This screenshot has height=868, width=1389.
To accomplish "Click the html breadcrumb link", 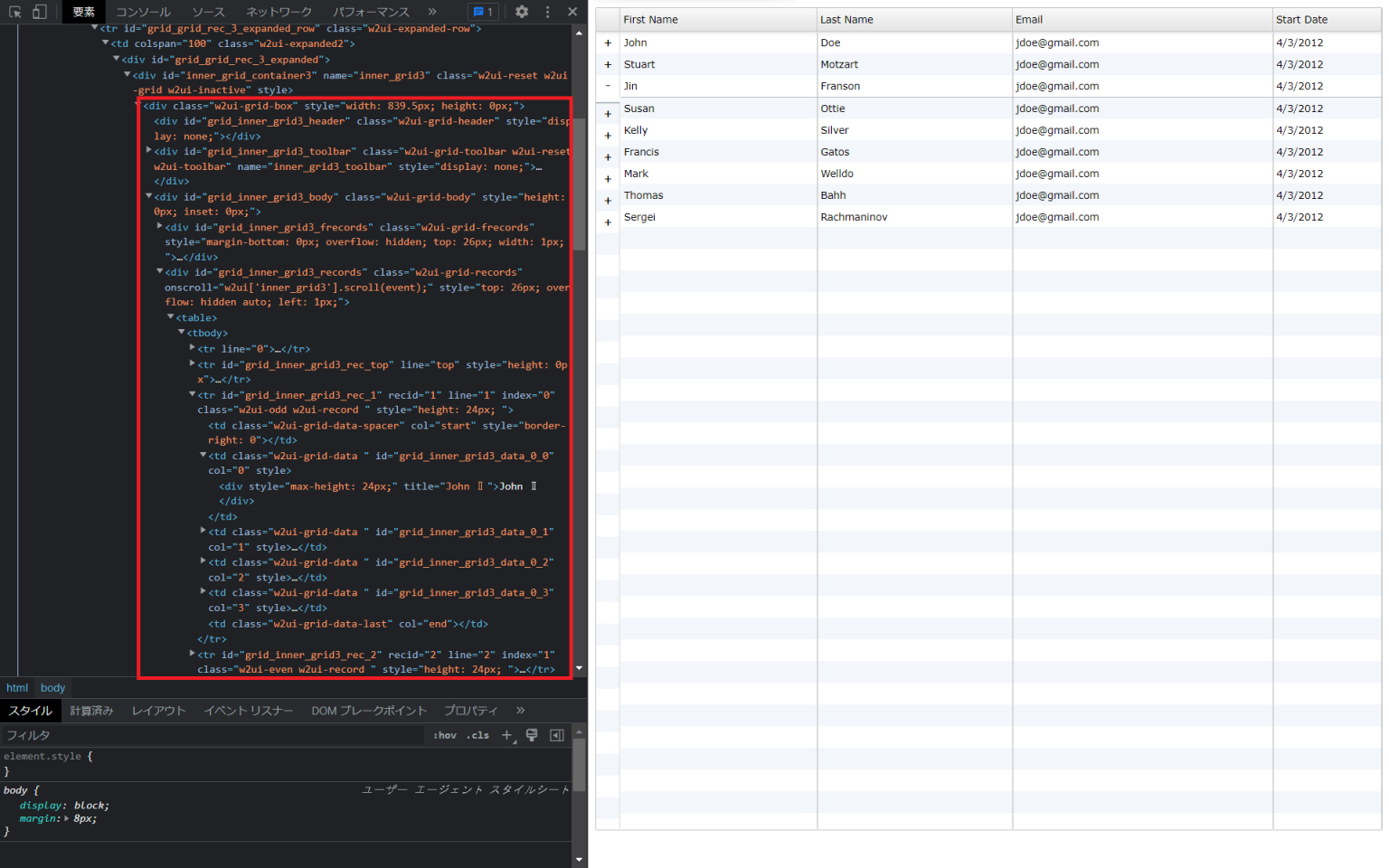I will click(16, 687).
